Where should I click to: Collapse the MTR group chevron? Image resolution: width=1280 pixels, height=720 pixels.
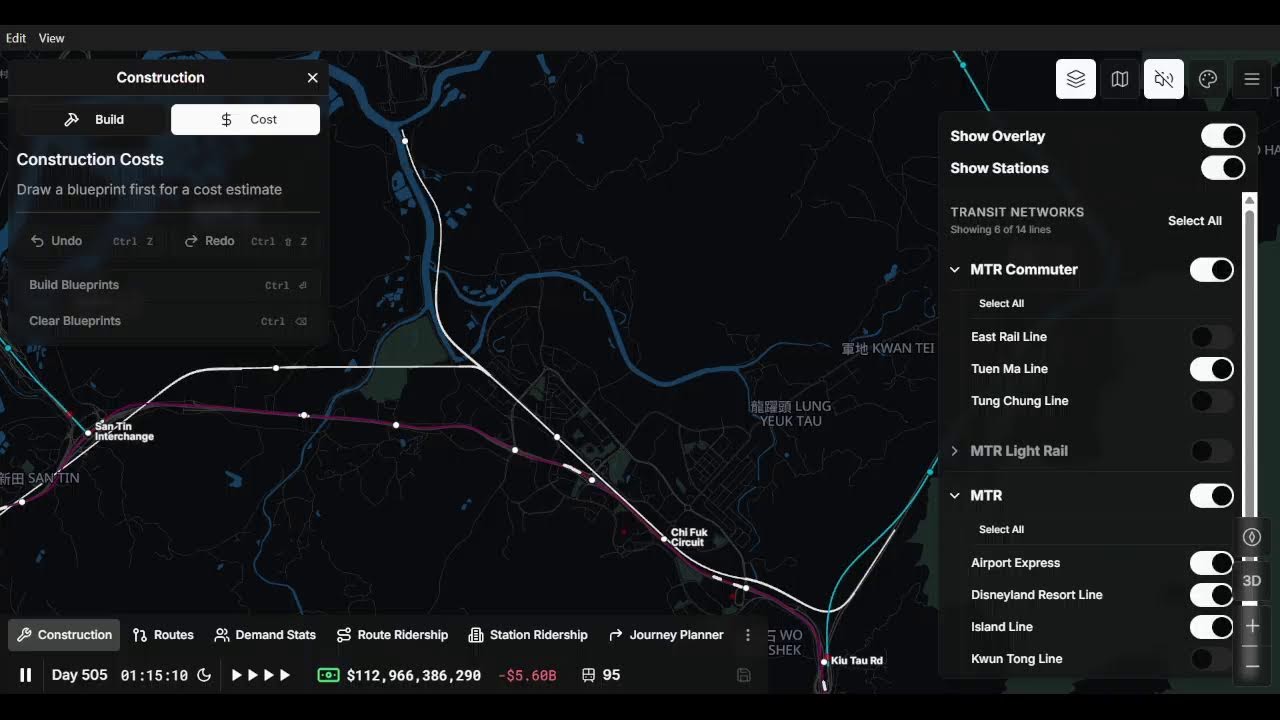(954, 496)
